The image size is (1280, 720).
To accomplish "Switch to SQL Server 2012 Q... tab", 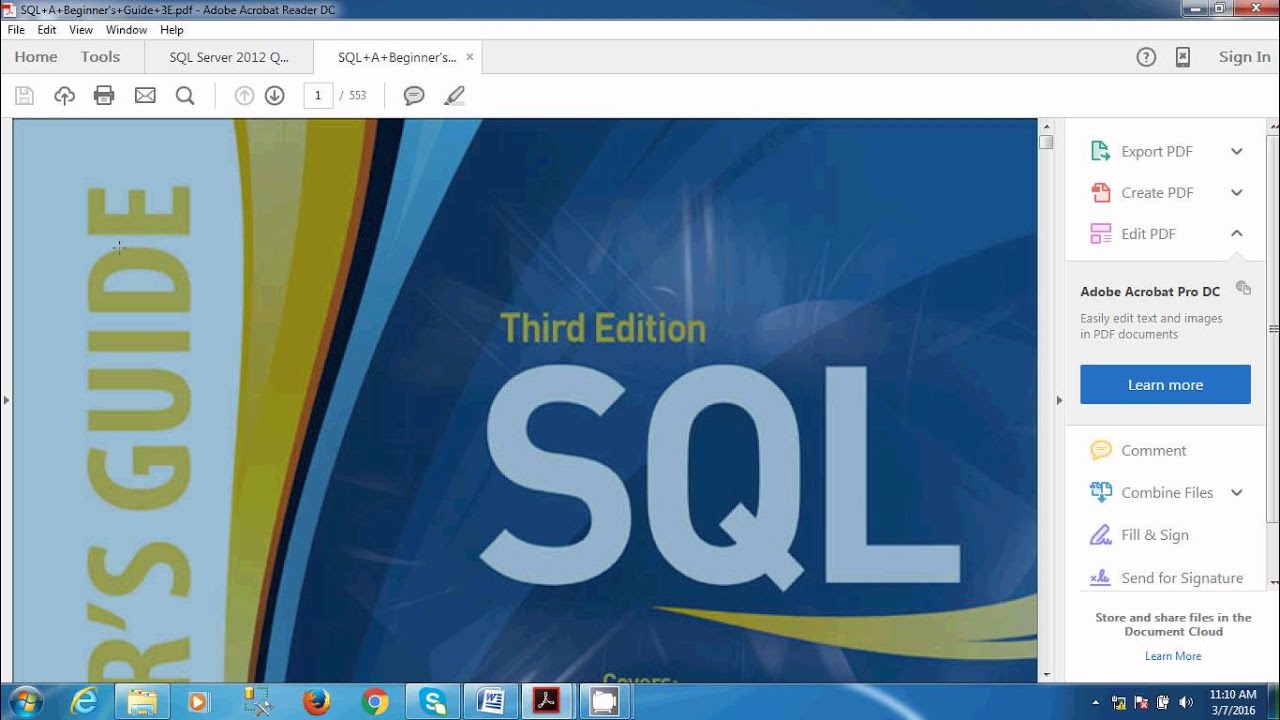I will [x=229, y=57].
